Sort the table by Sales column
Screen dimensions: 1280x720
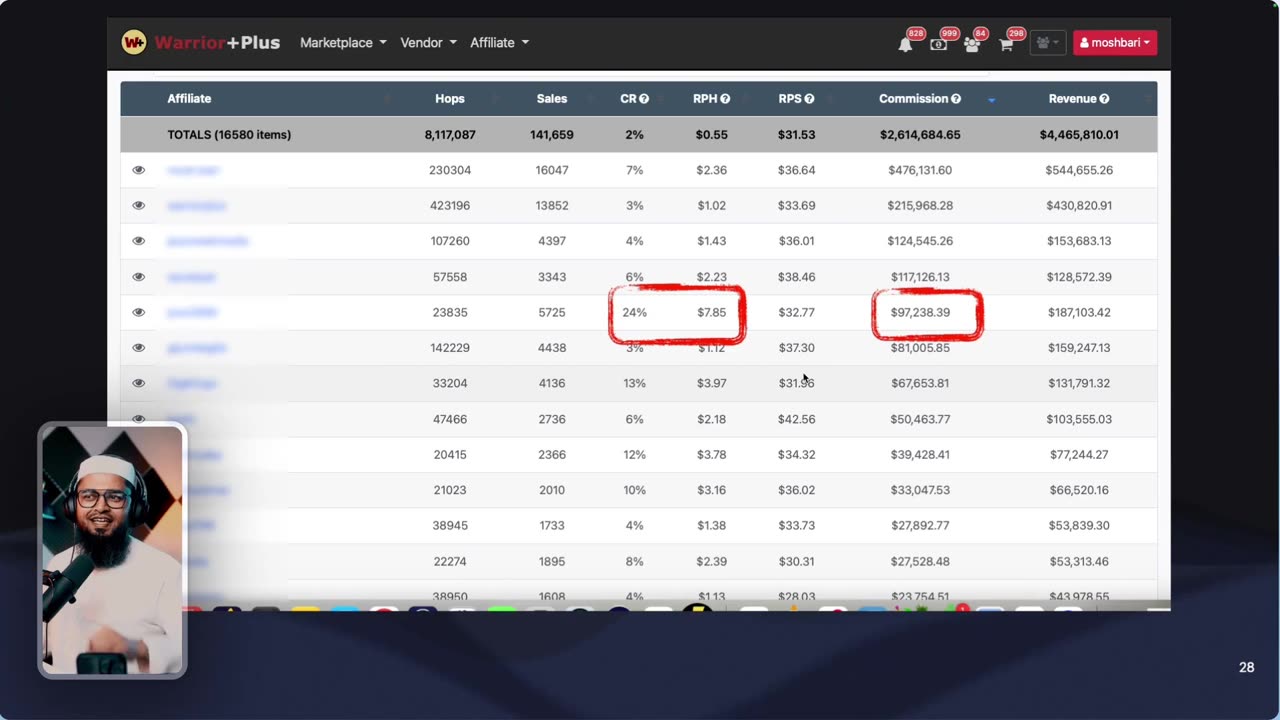coord(551,99)
